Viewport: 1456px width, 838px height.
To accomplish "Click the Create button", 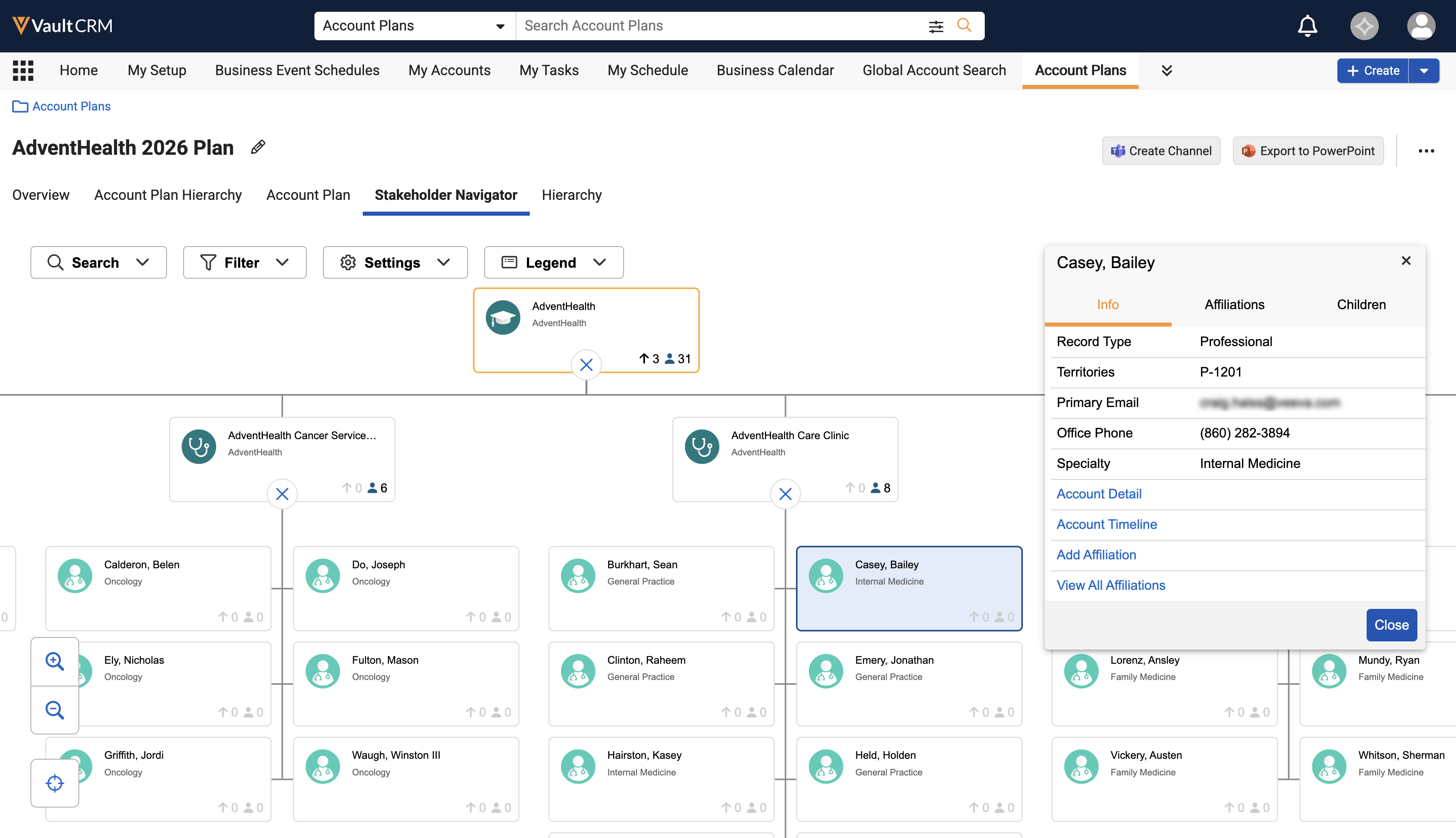I will click(1373, 71).
